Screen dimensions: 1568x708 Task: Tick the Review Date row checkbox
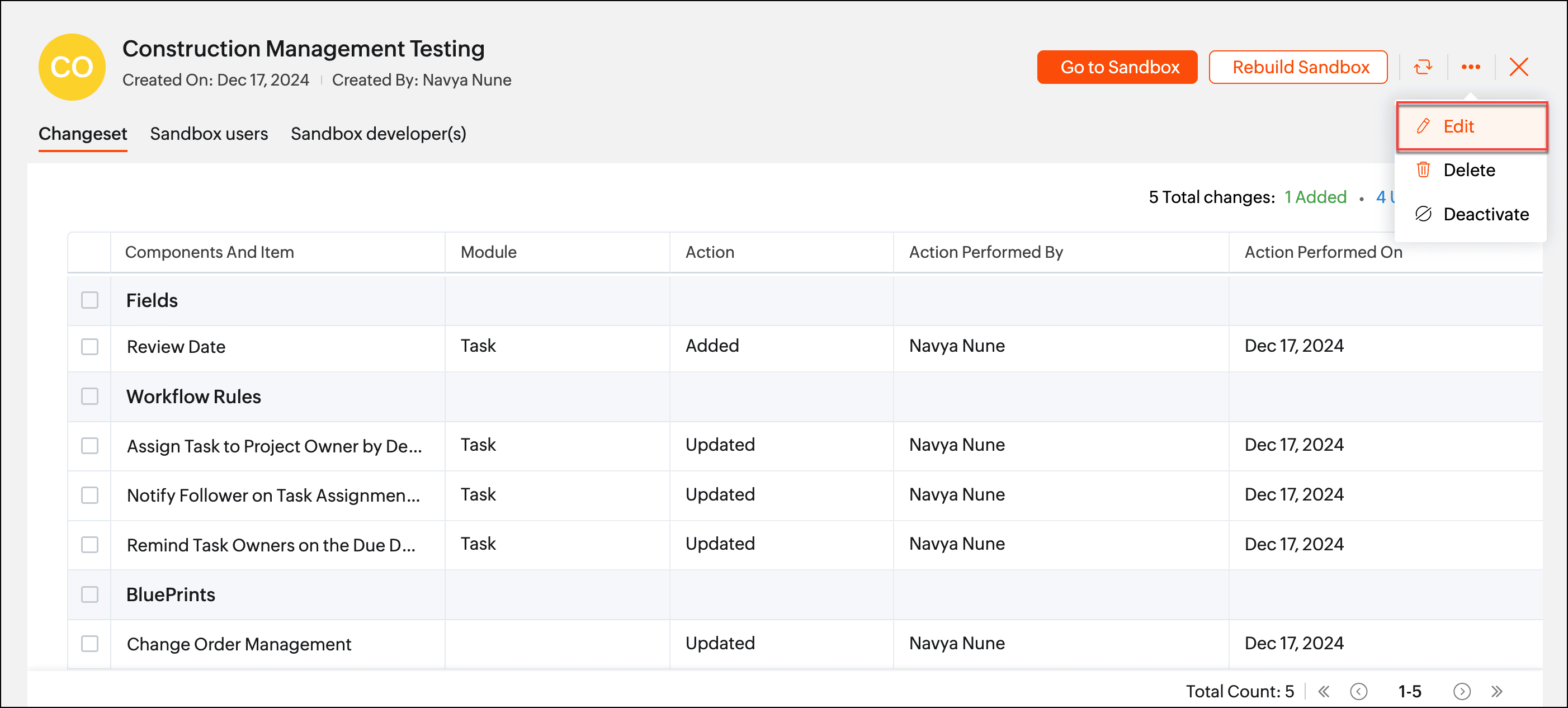coord(89,346)
